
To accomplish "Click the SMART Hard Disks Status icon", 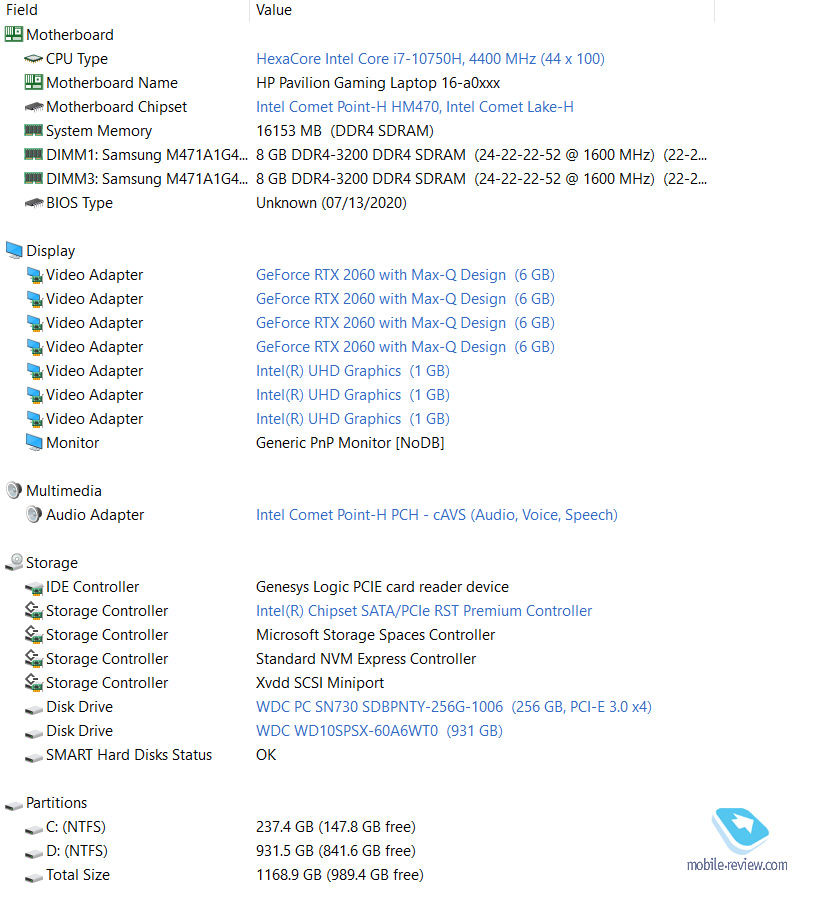I will (34, 757).
